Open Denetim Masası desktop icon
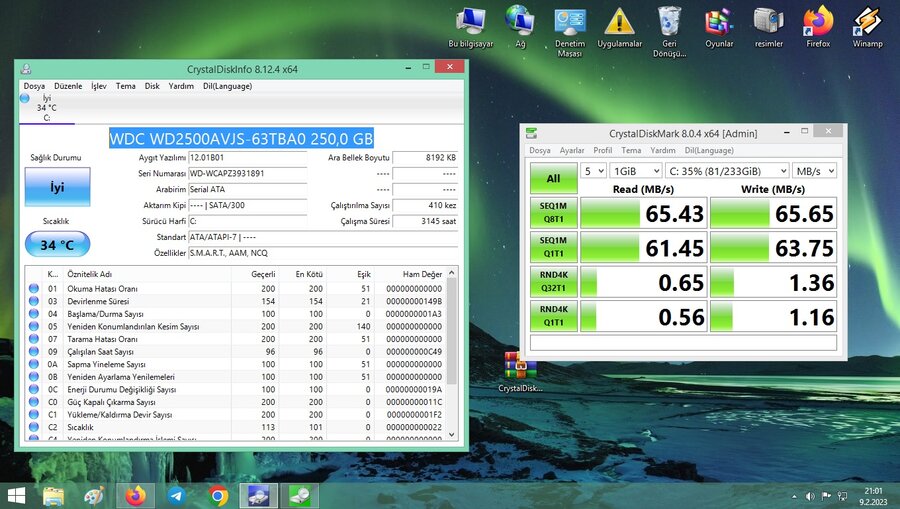The image size is (900, 509). (569, 32)
